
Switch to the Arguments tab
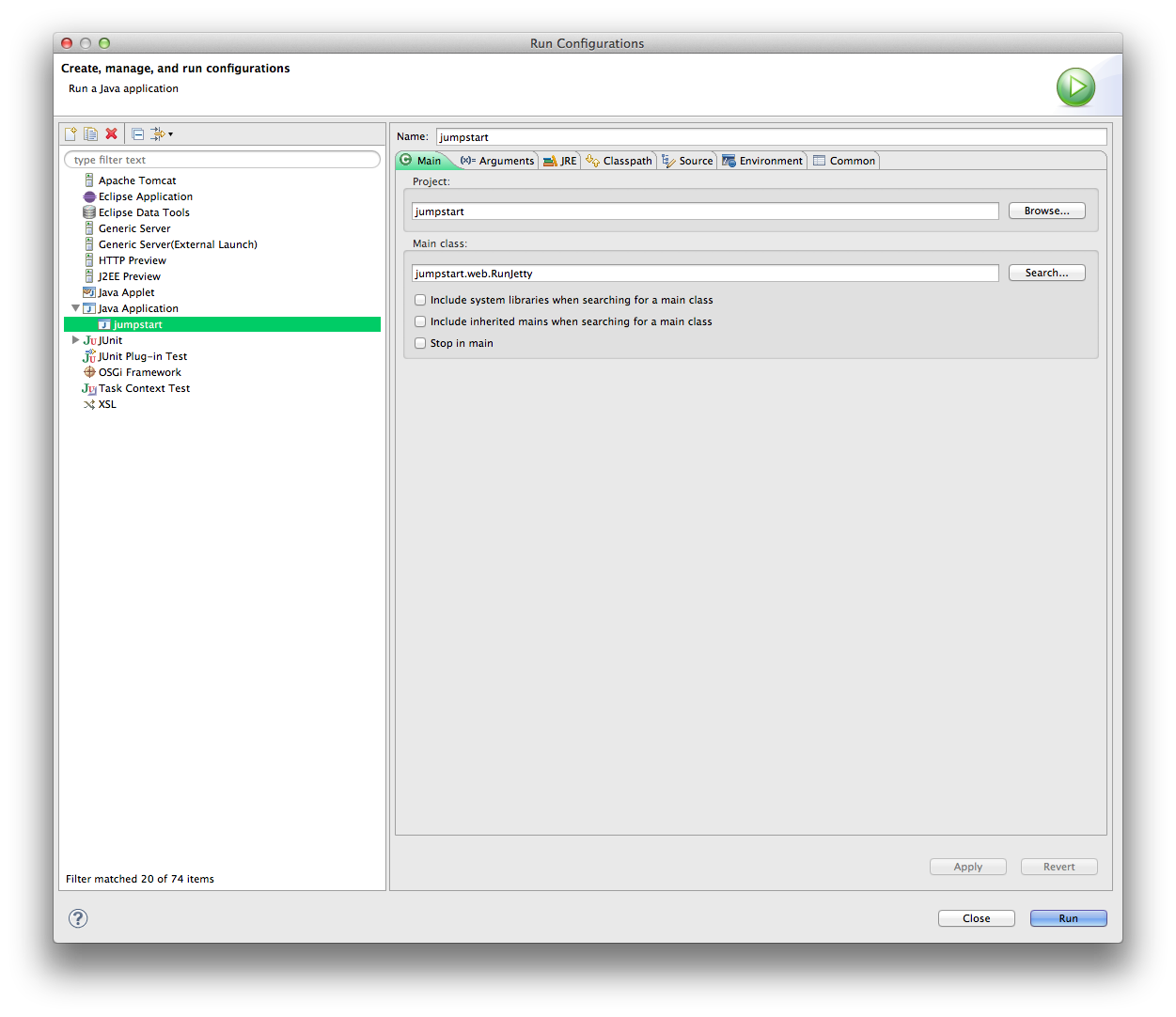[497, 161]
